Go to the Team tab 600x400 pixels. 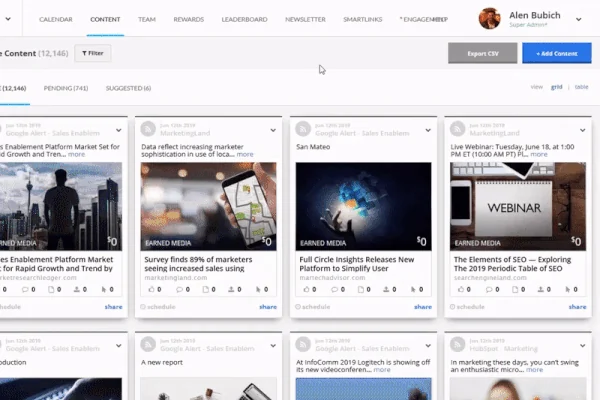click(x=147, y=20)
